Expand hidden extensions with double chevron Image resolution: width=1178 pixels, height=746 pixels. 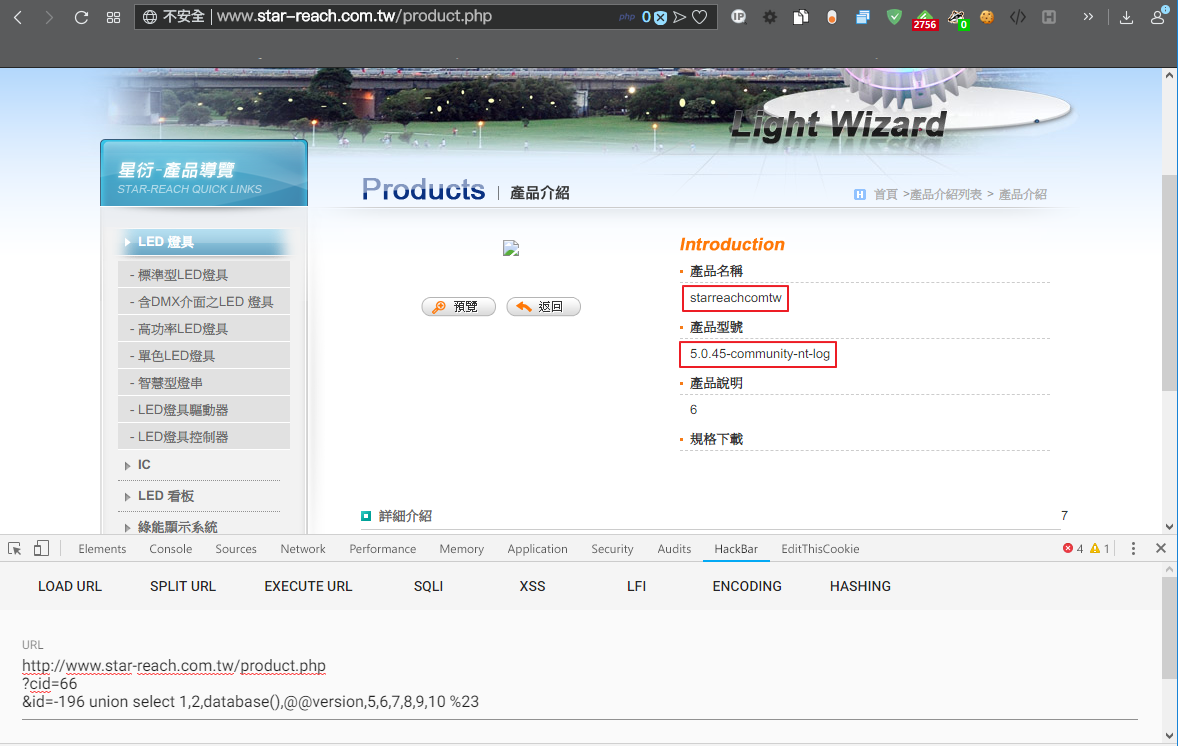[x=1088, y=17]
